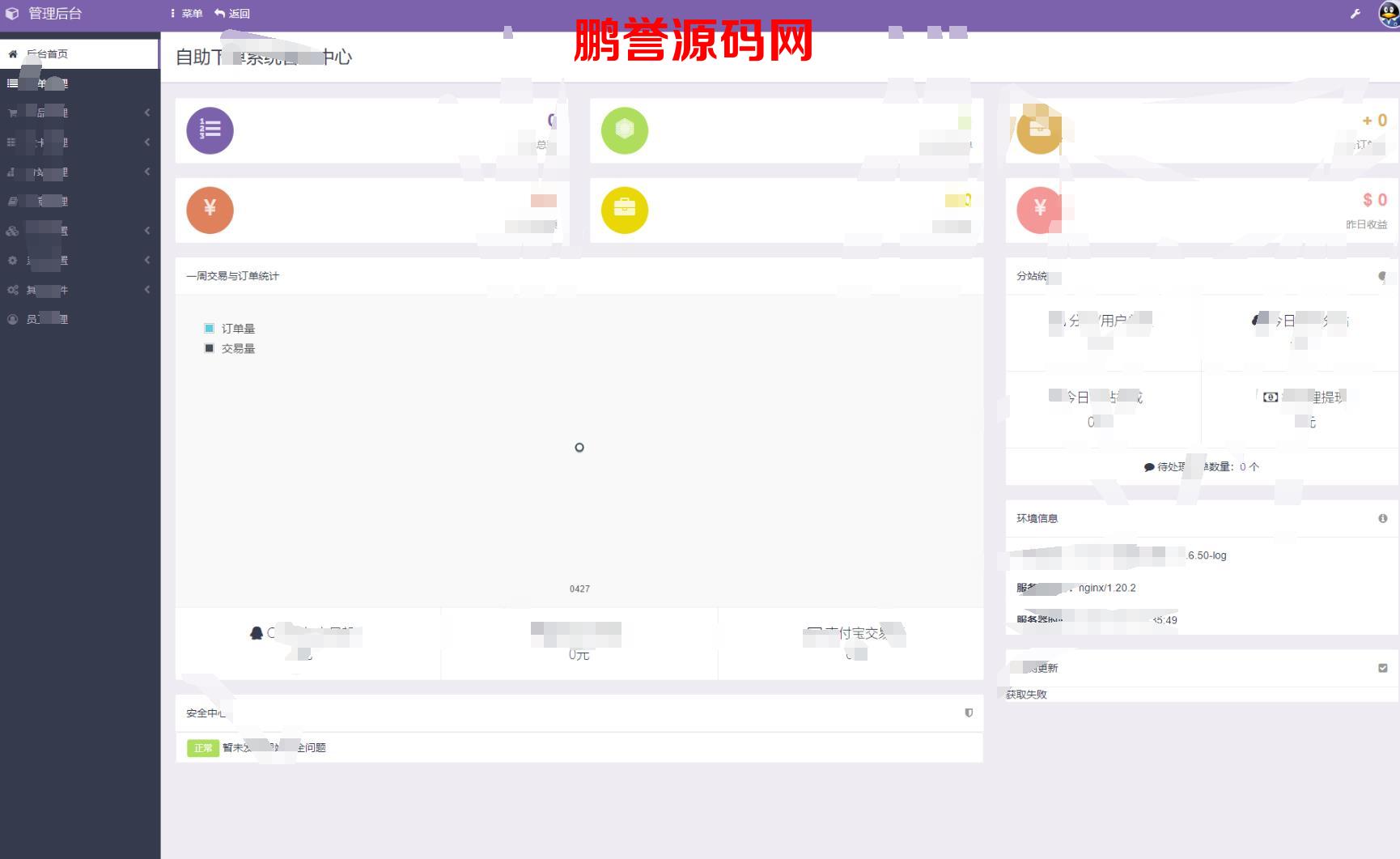Click the chart data point circle
Image resolution: width=1400 pixels, height=859 pixels.
tap(579, 448)
